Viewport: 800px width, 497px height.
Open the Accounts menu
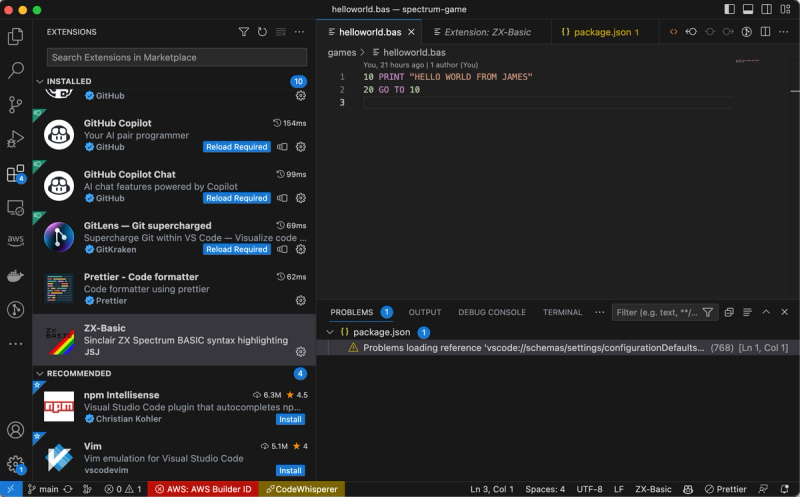click(15, 430)
